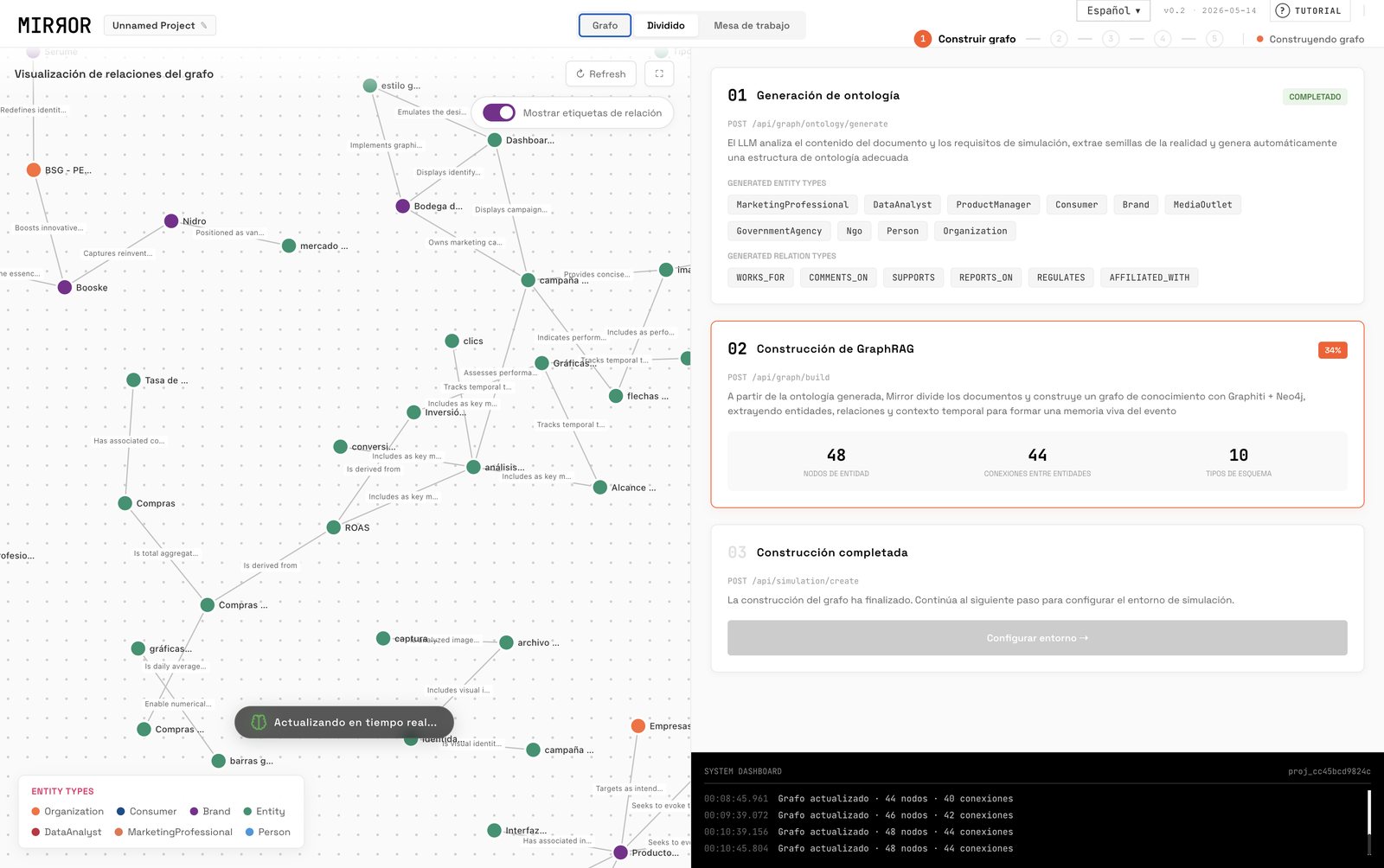Switch to the Grafo view tab

point(605,25)
